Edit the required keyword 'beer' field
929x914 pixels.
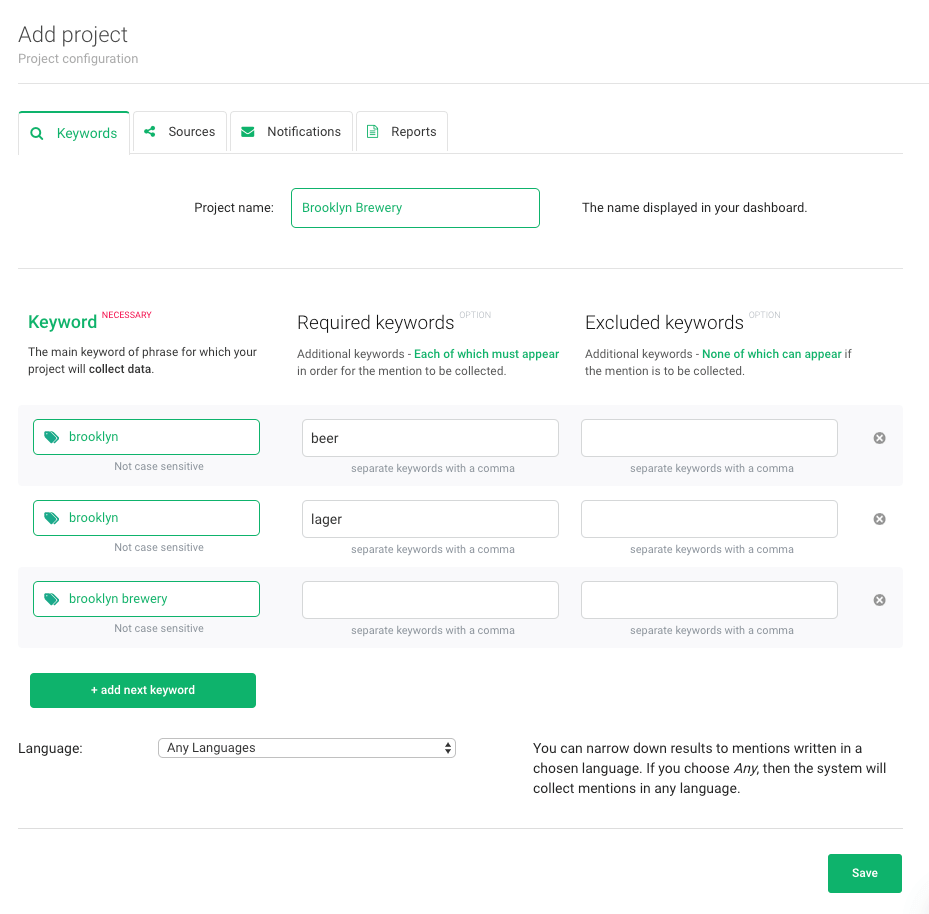pyautogui.click(x=430, y=438)
